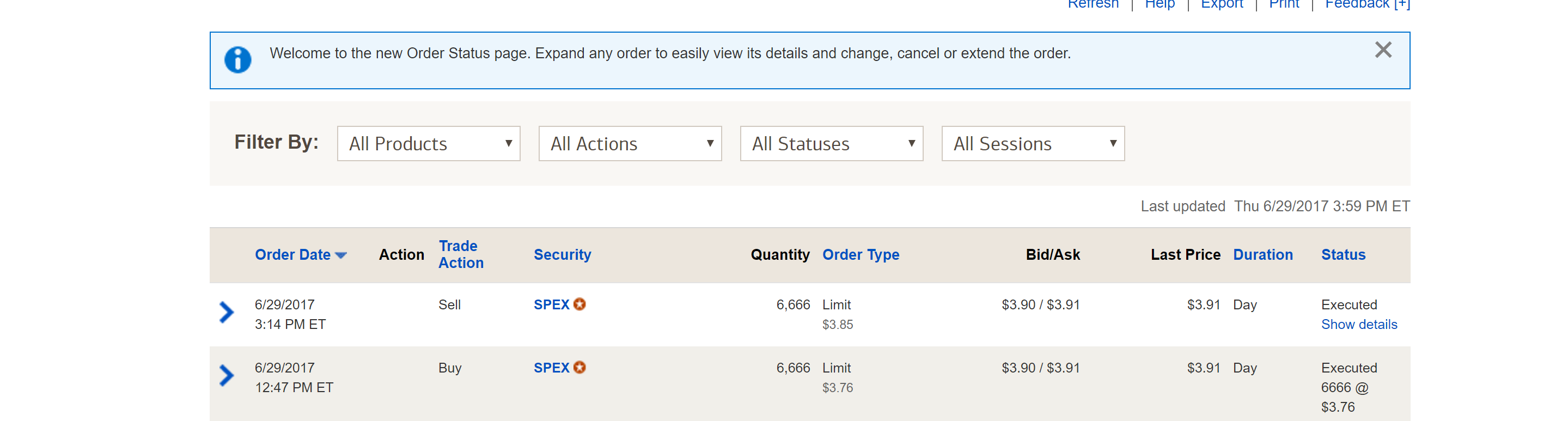Open the All Sessions filter dropdown
The image size is (1568, 421).
click(x=1033, y=144)
